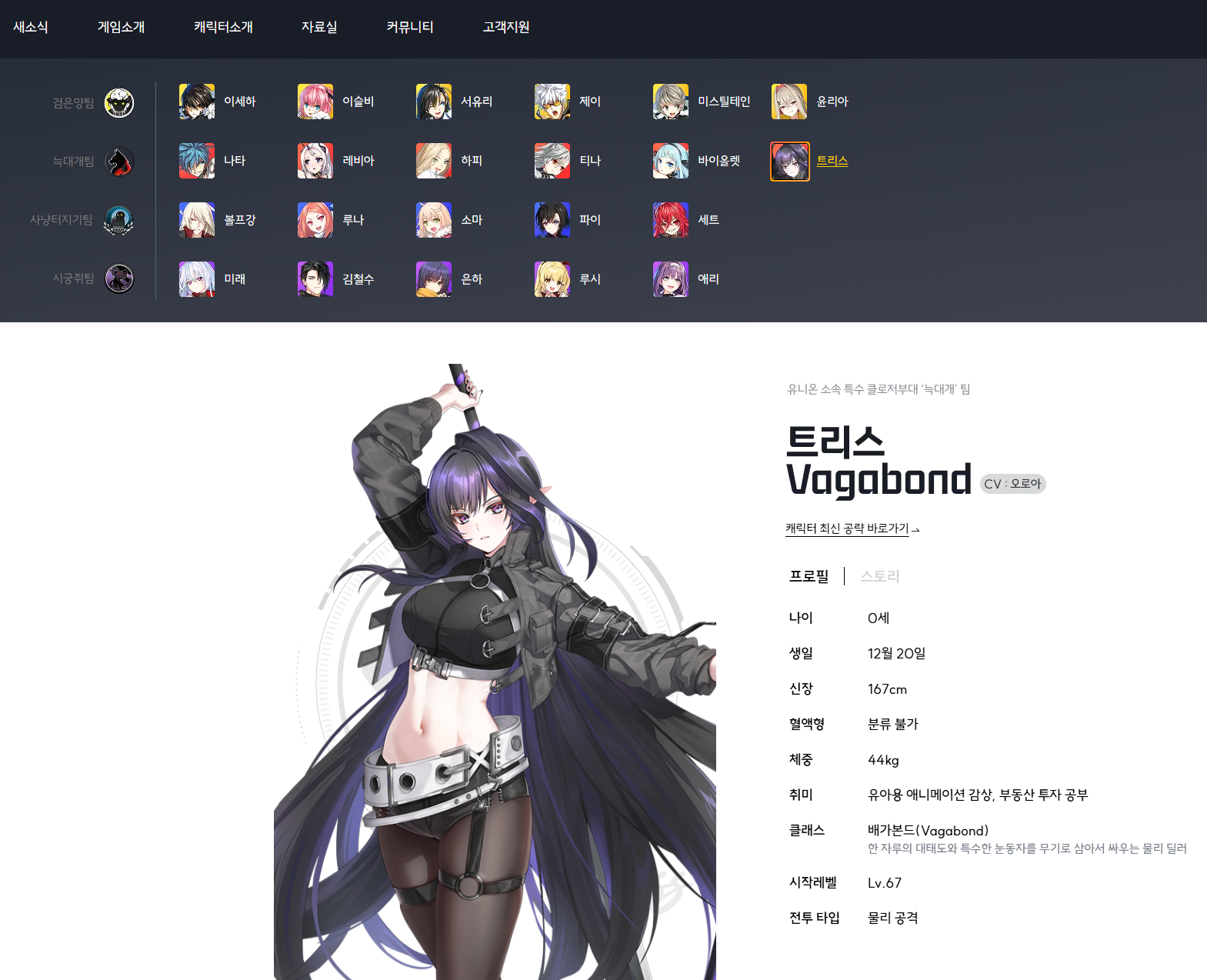Select the 시궁쥐팀 team emblem icon
The height and width of the screenshot is (980, 1207).
pos(119,278)
